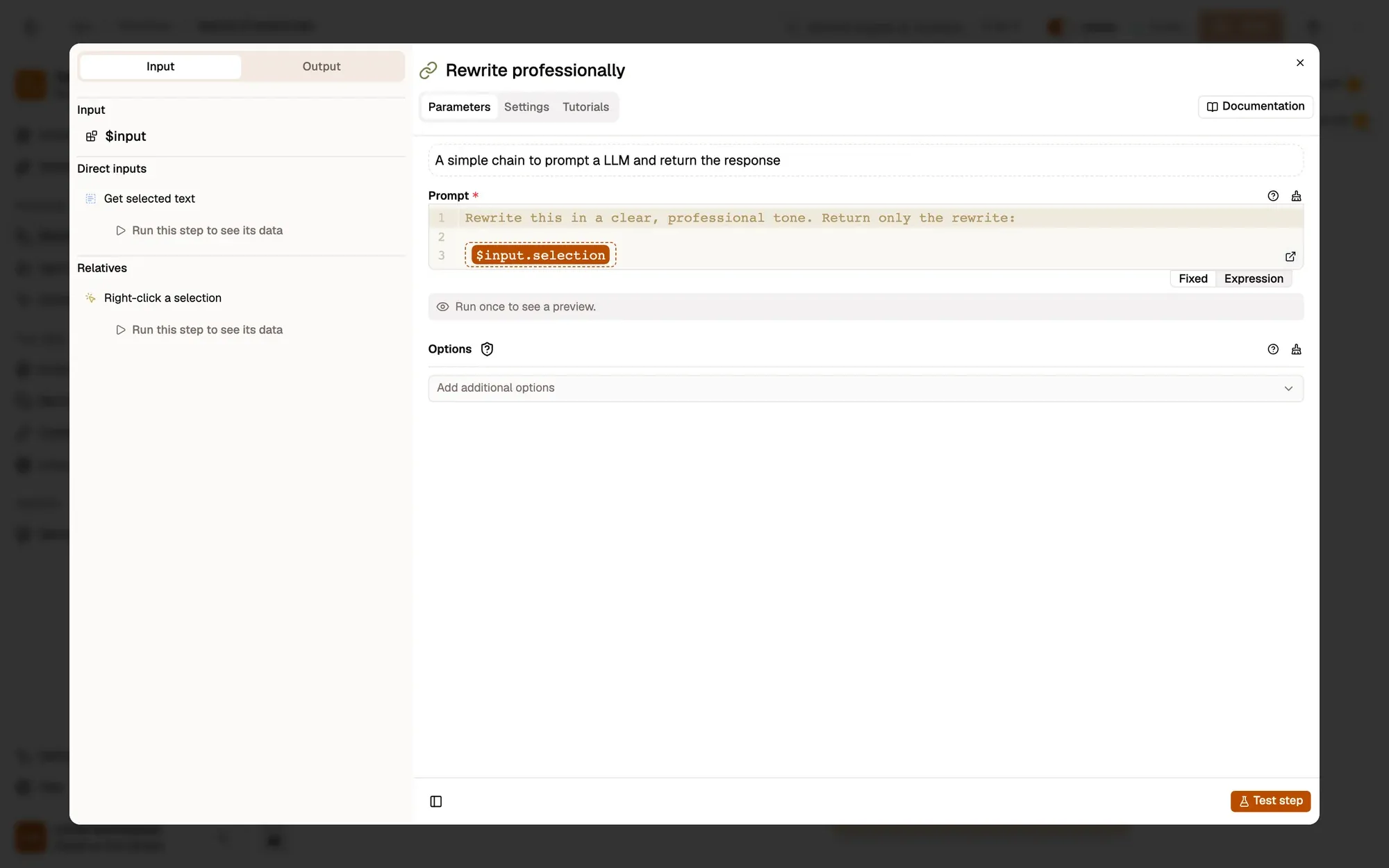Screen dimensions: 1389x868
Task: Select the Right-click a selection relative
Action: (x=163, y=298)
